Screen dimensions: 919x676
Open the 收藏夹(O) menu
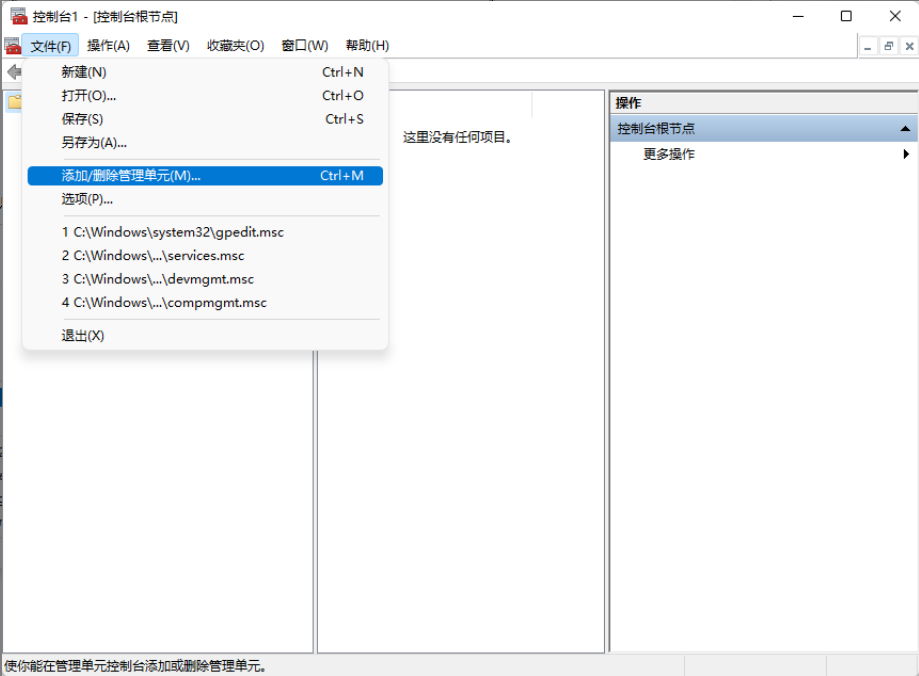[236, 46]
